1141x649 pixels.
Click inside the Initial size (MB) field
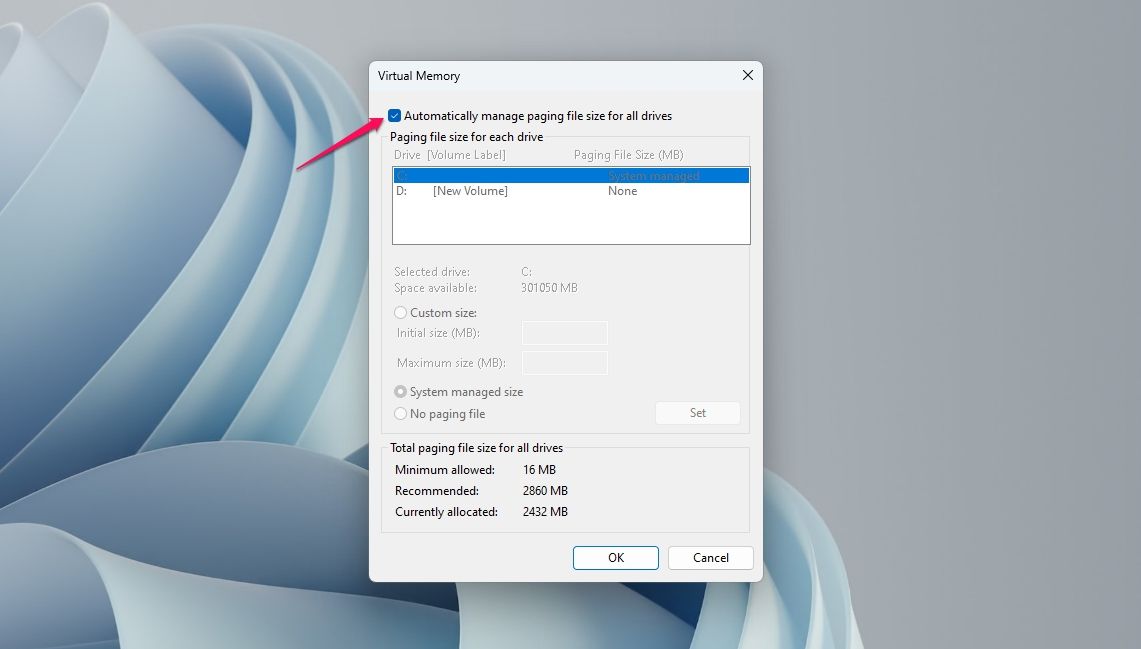point(564,333)
